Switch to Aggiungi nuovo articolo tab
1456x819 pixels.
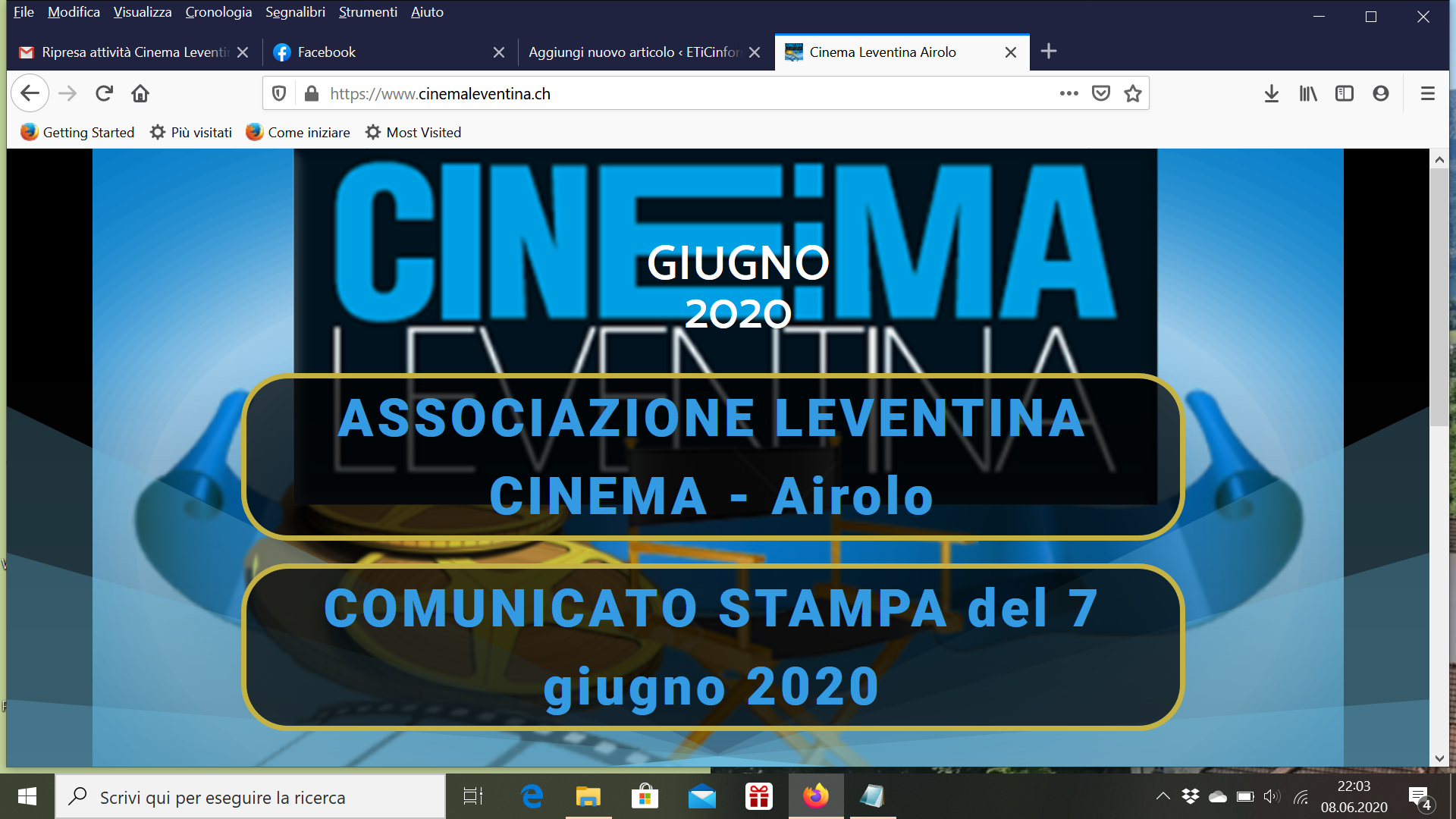click(x=646, y=52)
